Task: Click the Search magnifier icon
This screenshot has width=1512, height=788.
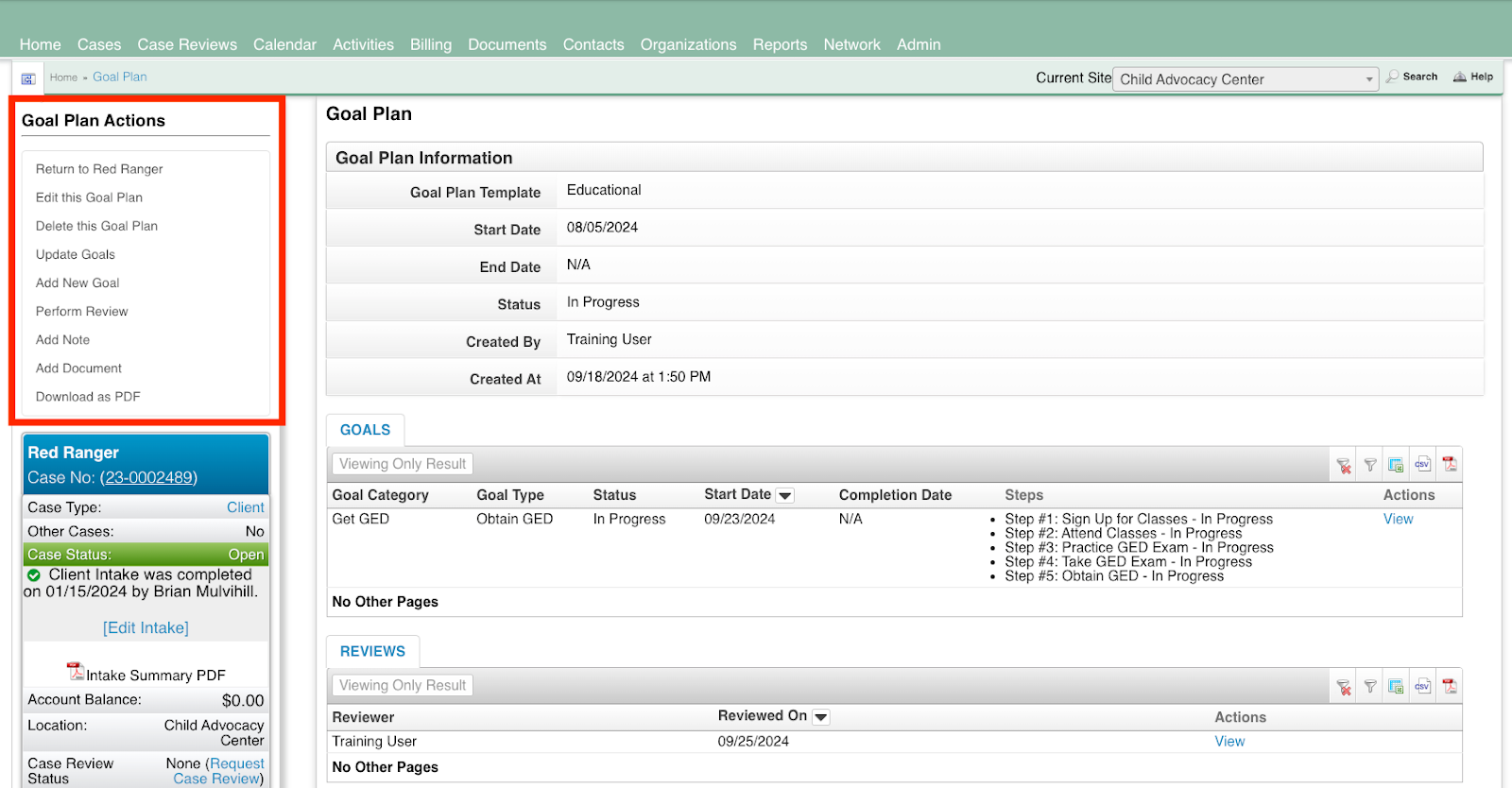Action: point(1392,77)
